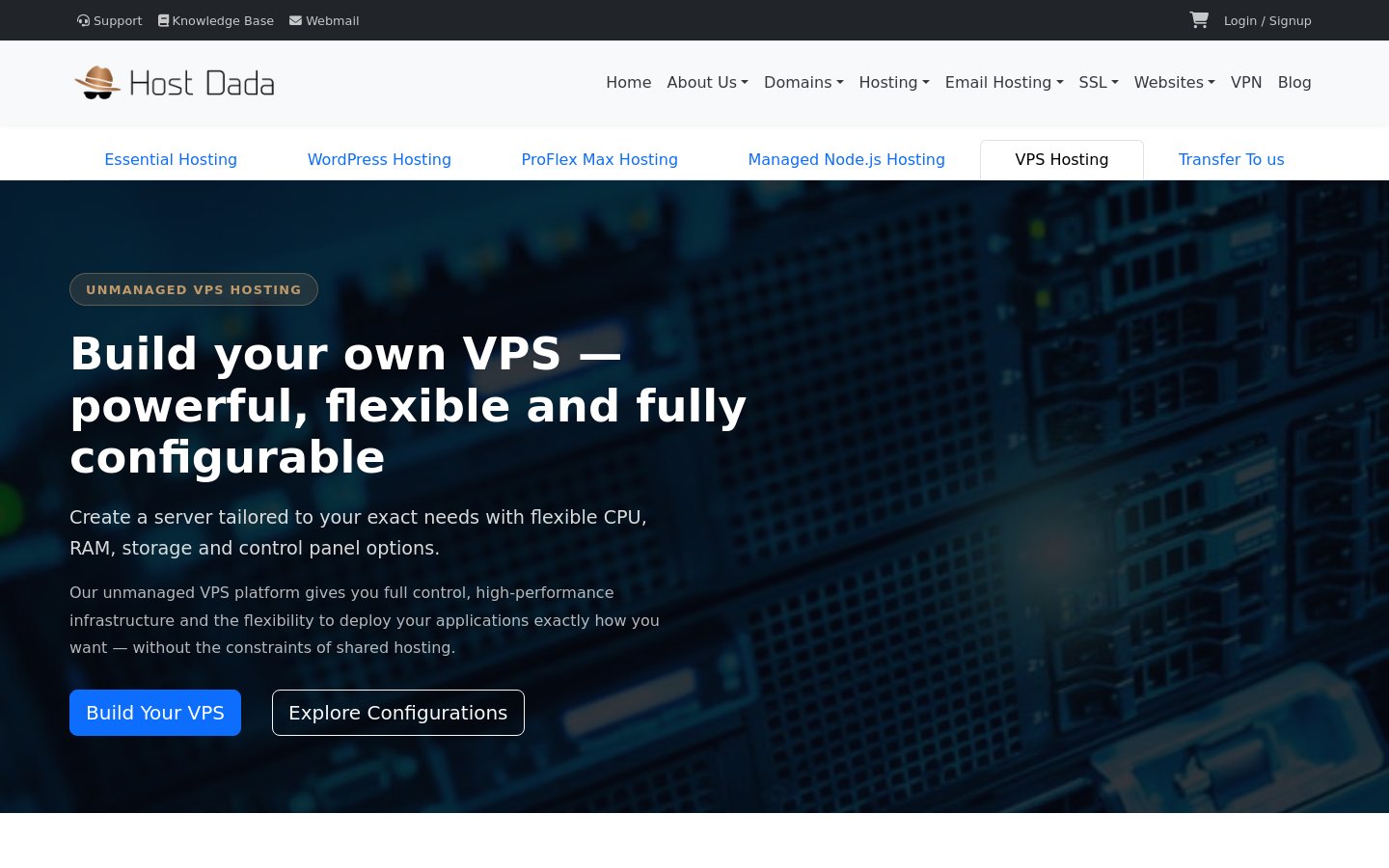Click the 'Our unmanaged VPS platform' paragraph
Screen dimensions: 1389x868
[365, 620]
